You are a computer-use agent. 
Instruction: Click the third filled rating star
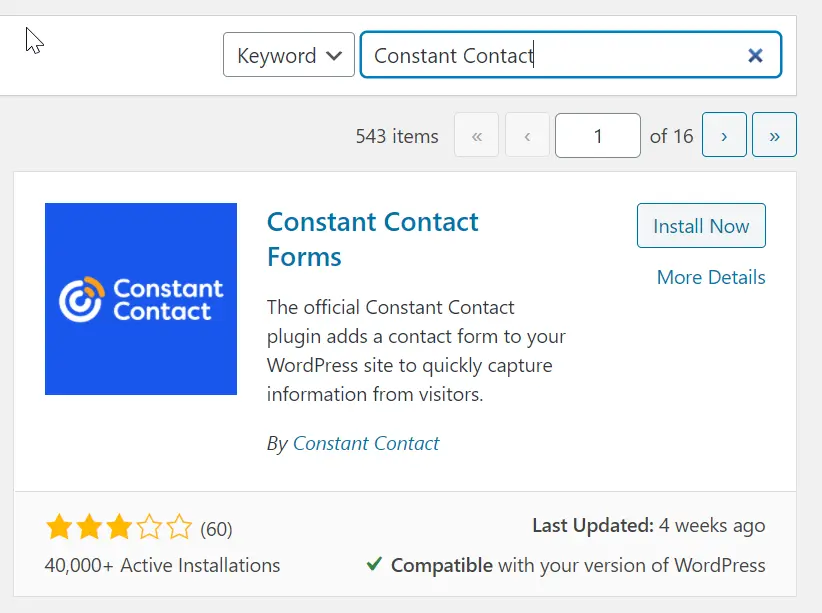(118, 527)
